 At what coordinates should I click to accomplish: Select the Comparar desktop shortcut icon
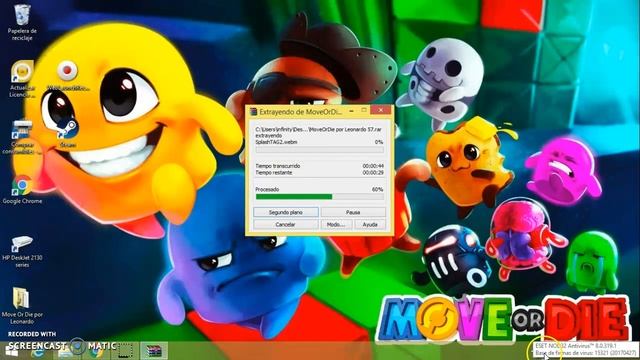(x=22, y=137)
